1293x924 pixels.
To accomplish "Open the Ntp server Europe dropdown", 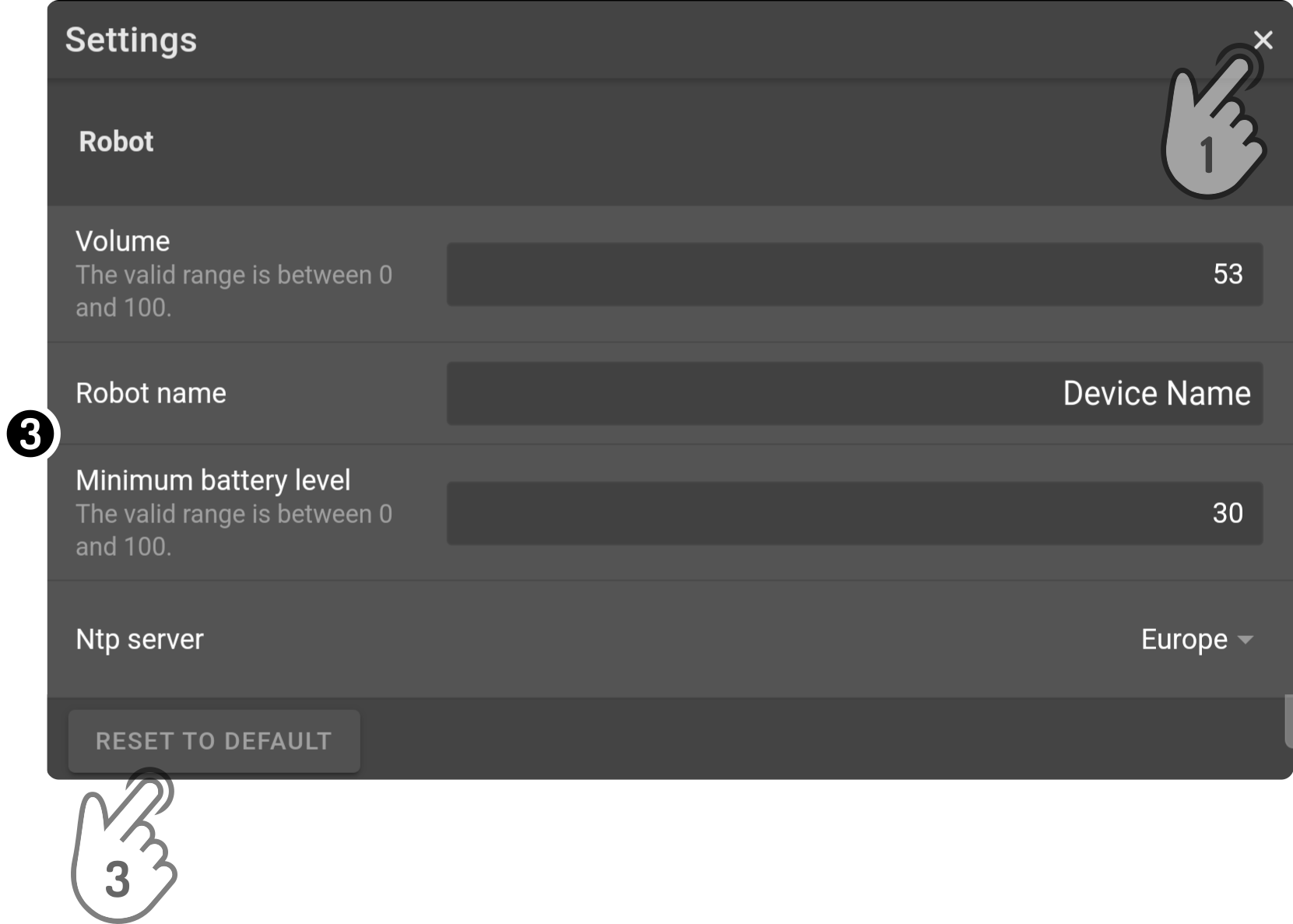I will [1196, 639].
